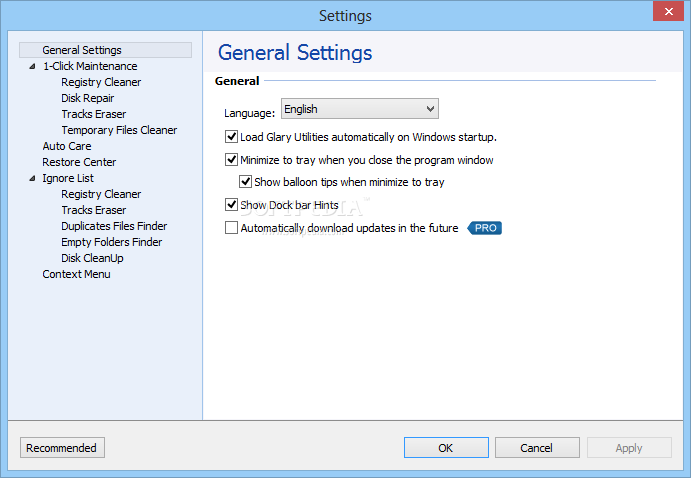The image size is (691, 478).
Task: Click the PRO badge next to automatic updates
Action: pyautogui.click(x=485, y=228)
